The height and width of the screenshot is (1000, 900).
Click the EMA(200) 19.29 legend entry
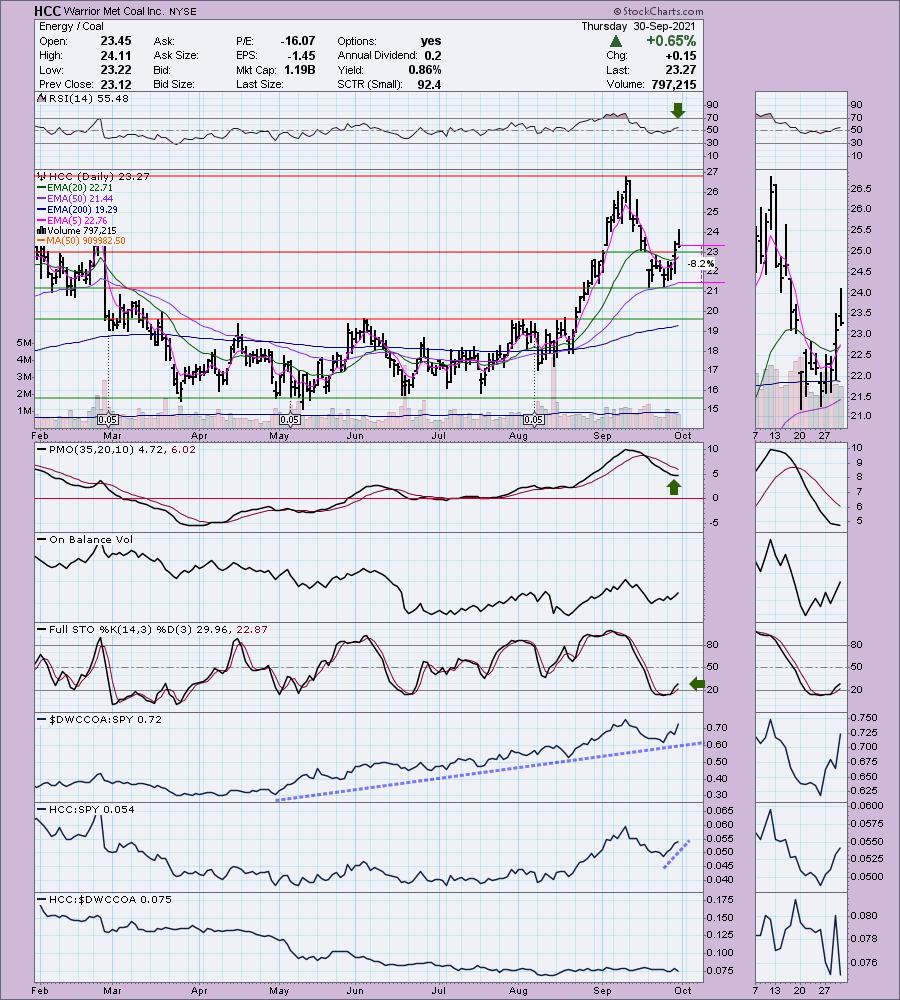pos(78,209)
